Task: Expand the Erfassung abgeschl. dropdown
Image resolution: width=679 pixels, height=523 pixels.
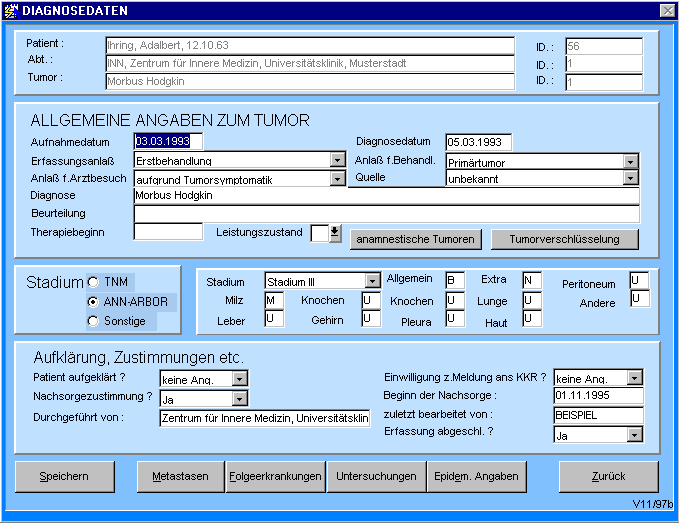Action: point(635,435)
